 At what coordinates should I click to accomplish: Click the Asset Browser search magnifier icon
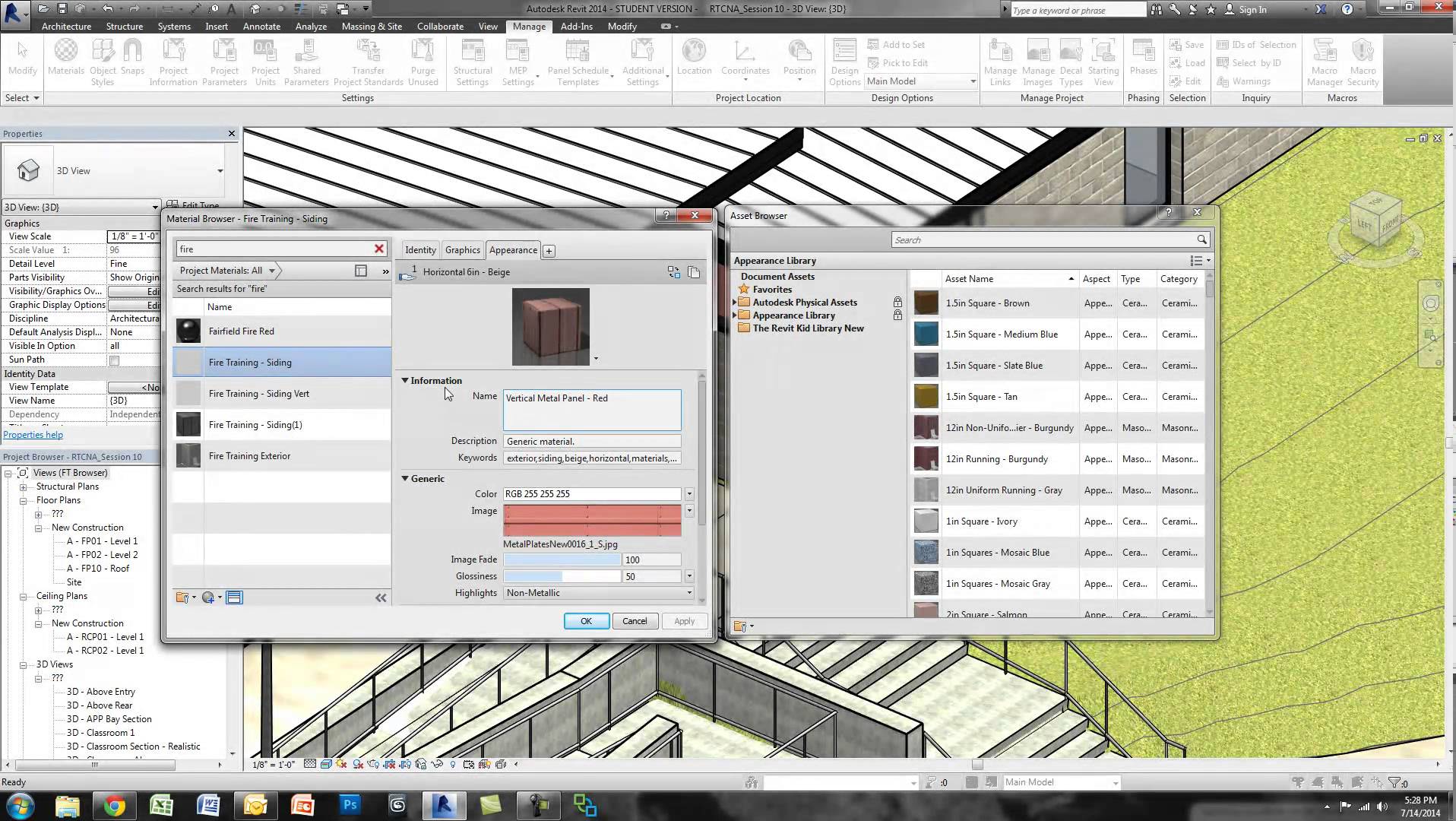[x=1201, y=239]
